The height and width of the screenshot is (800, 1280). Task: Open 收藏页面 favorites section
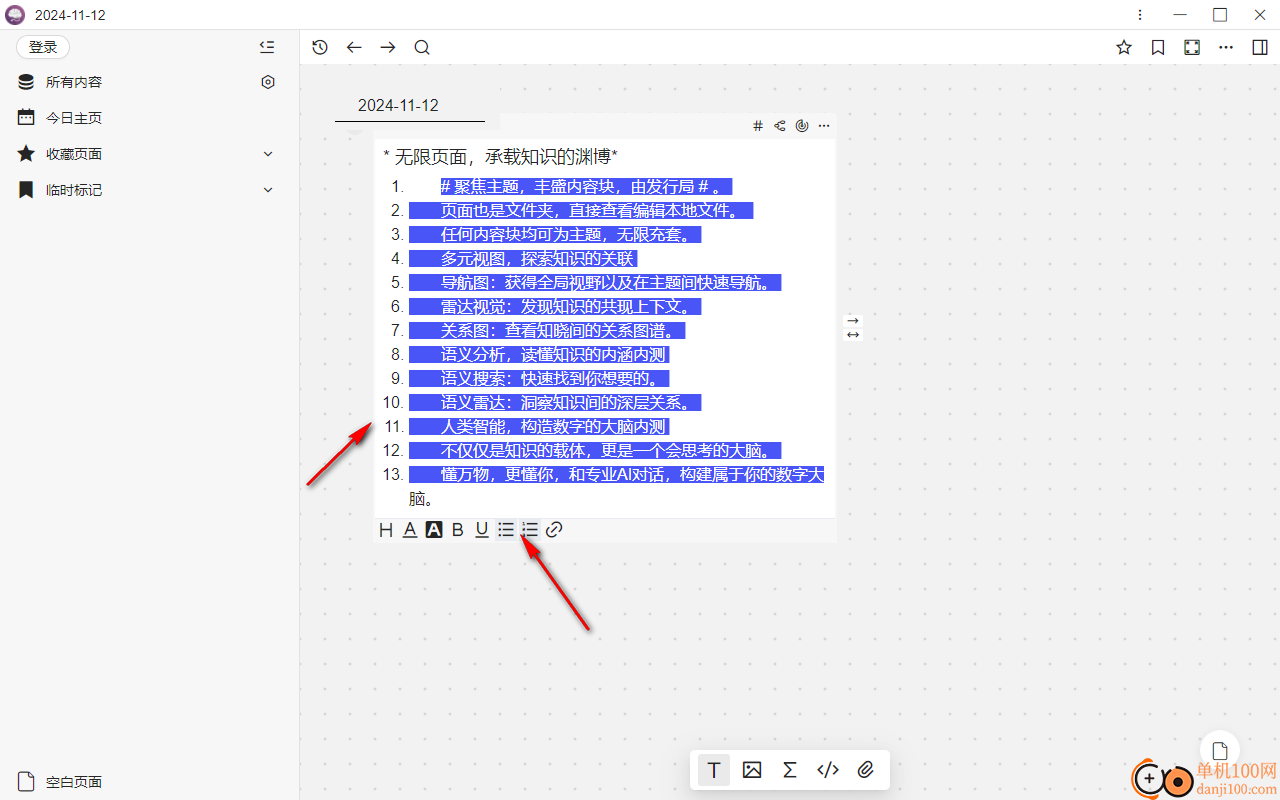pos(74,154)
